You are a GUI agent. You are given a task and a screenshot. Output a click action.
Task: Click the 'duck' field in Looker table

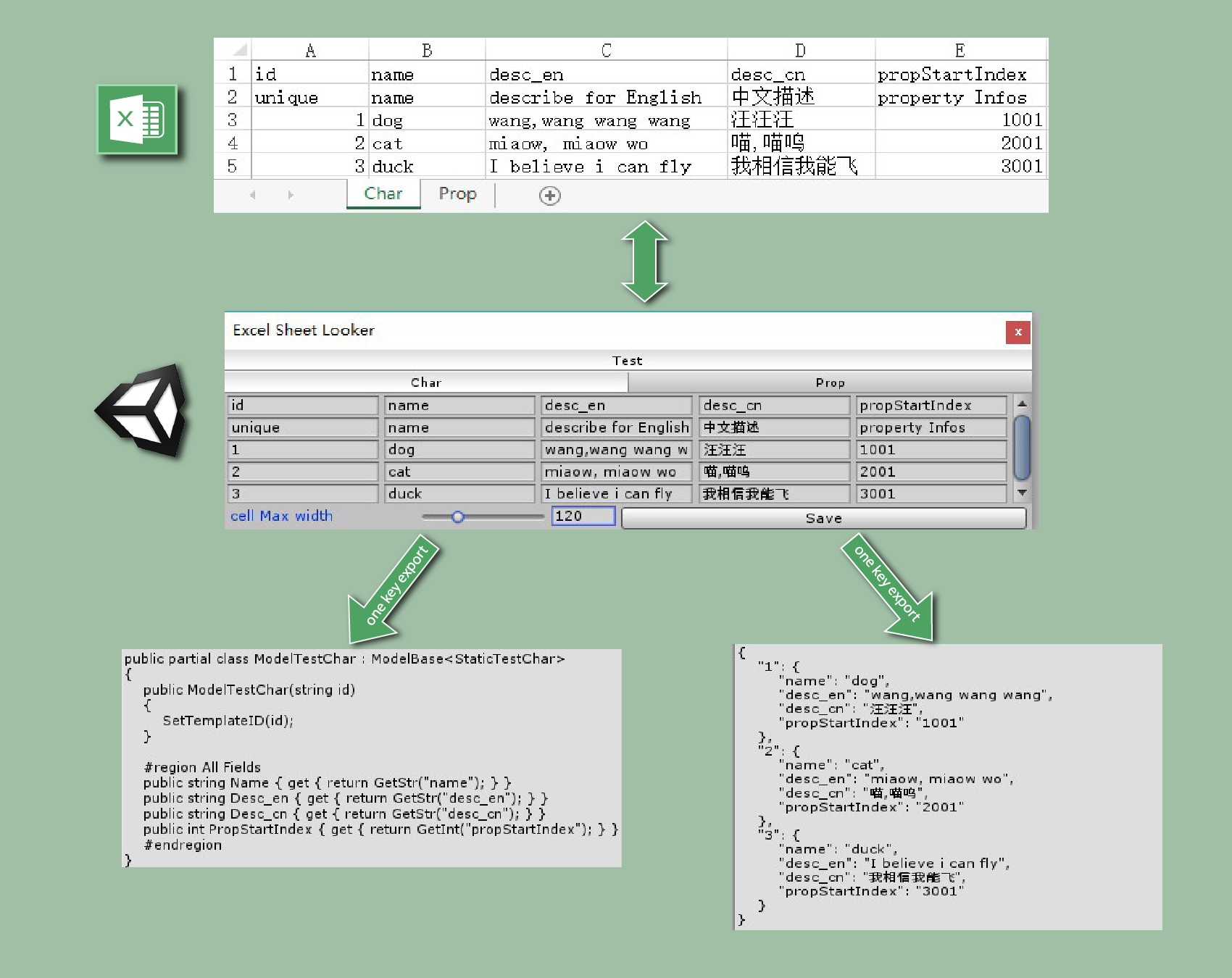[459, 493]
